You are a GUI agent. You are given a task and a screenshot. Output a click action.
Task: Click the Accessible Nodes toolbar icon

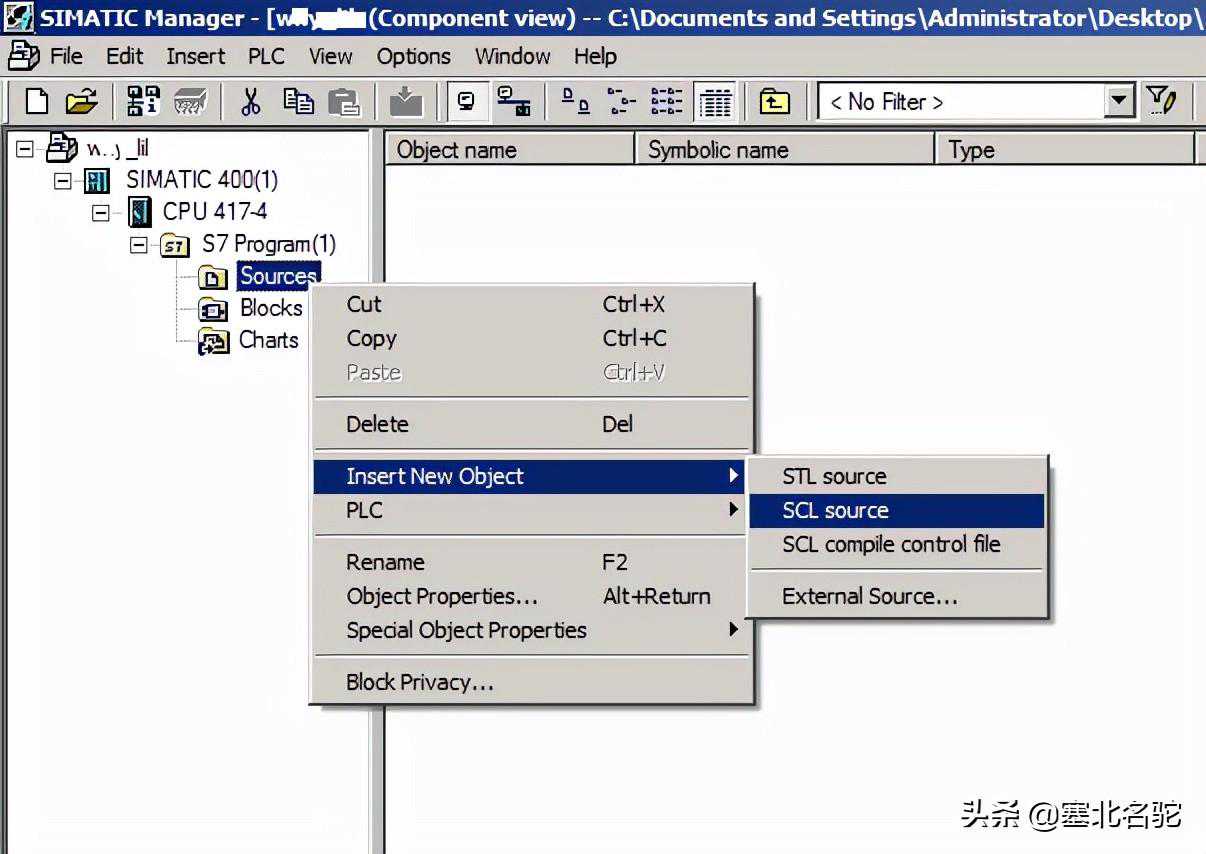tap(144, 101)
